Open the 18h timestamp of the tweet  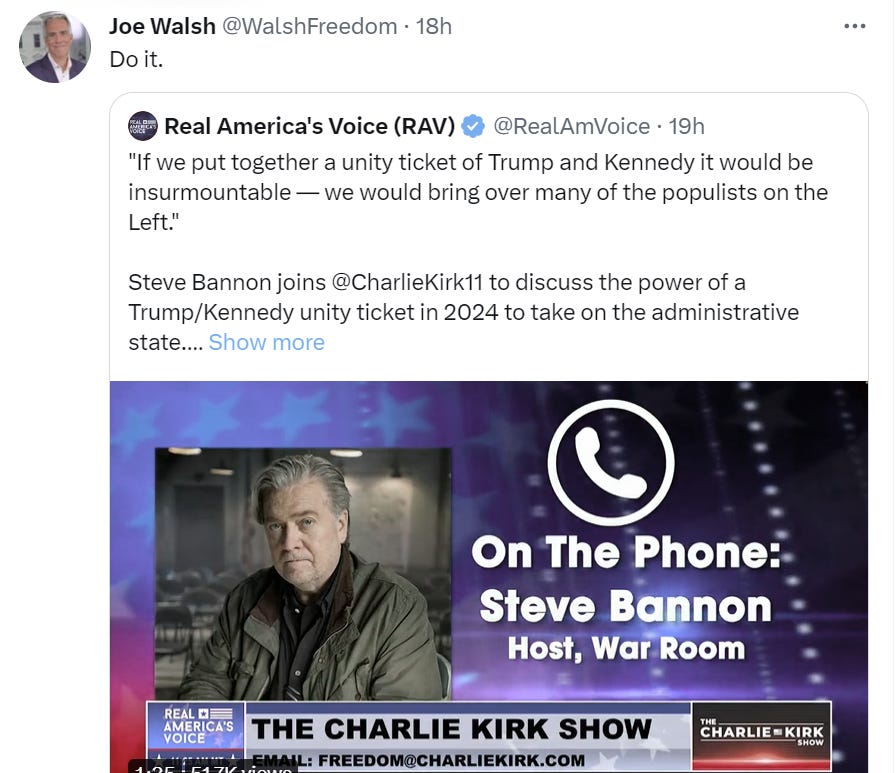tap(434, 26)
